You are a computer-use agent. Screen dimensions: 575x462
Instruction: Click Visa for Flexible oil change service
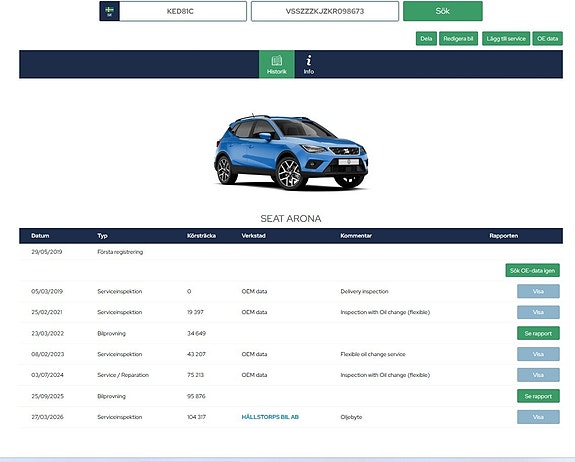(538, 354)
